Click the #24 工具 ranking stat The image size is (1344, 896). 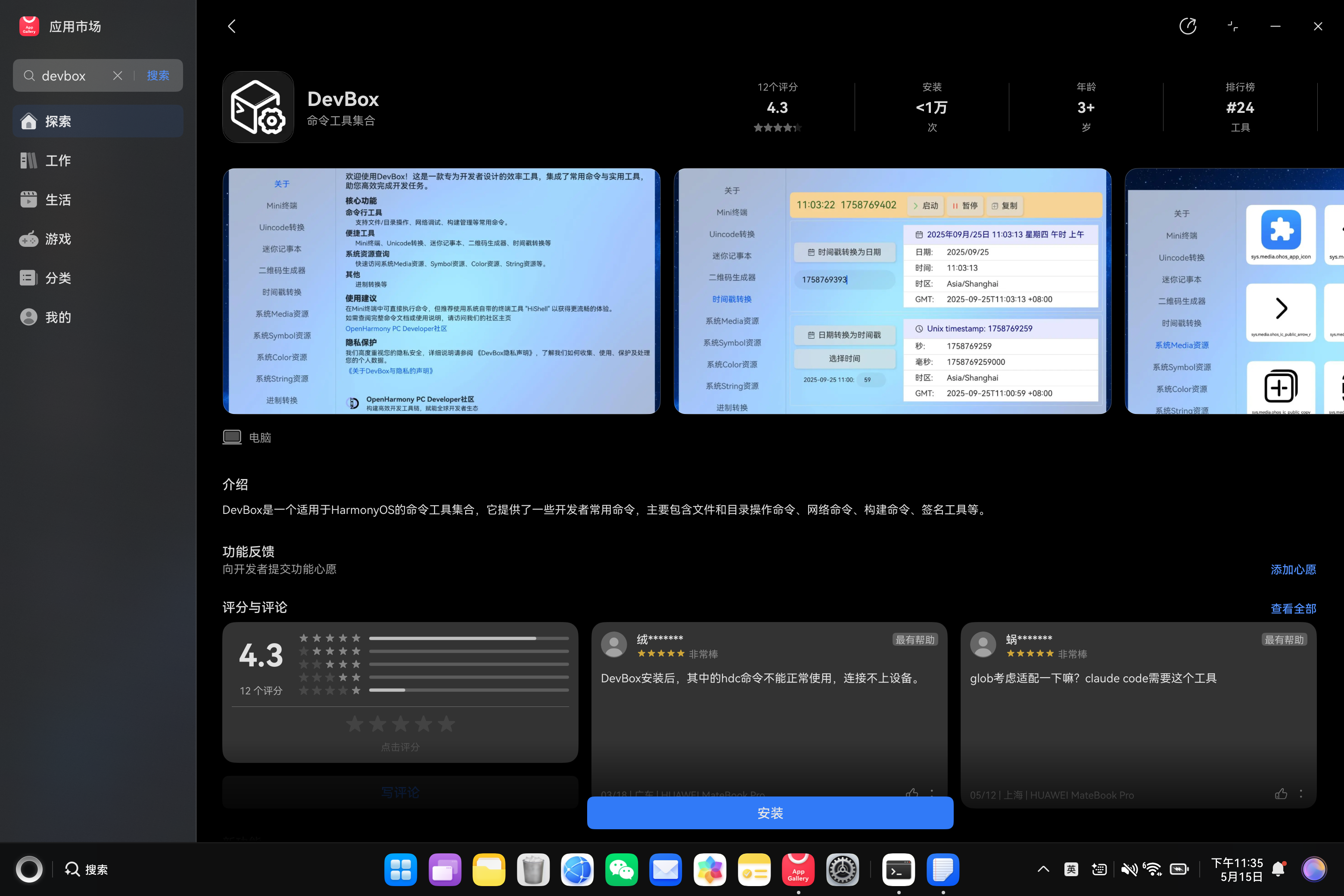coord(1240,107)
